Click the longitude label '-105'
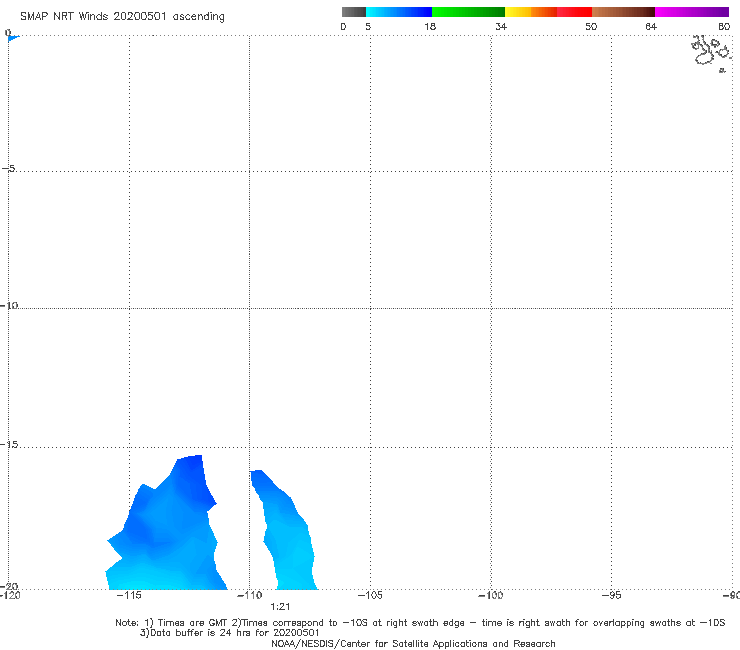740x650 pixels. click(x=370, y=595)
